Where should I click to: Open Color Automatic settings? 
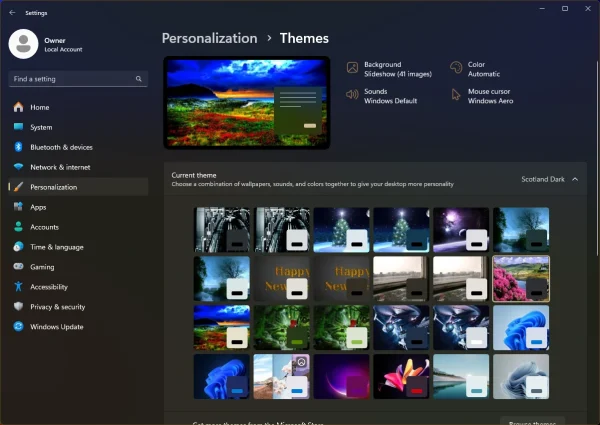click(x=475, y=69)
